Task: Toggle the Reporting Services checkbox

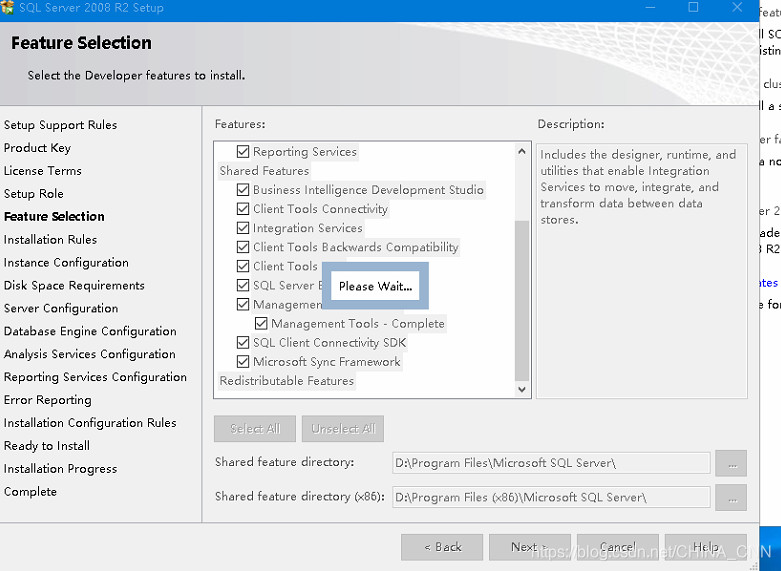Action: click(243, 151)
